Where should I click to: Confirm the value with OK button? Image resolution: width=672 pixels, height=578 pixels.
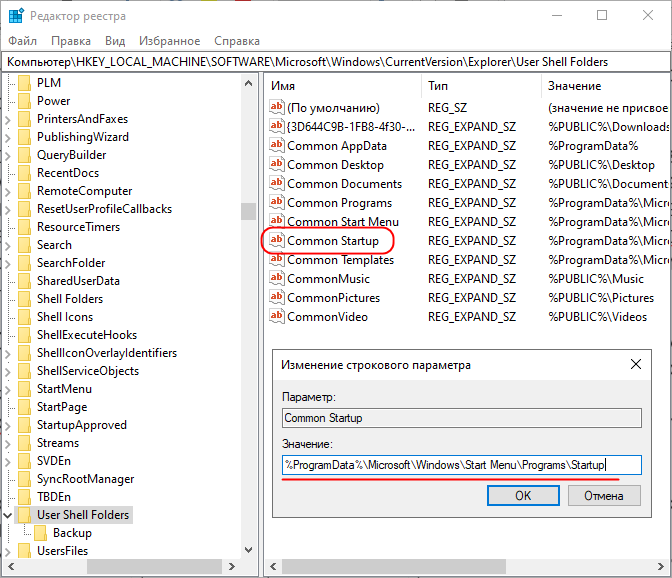tap(523, 495)
